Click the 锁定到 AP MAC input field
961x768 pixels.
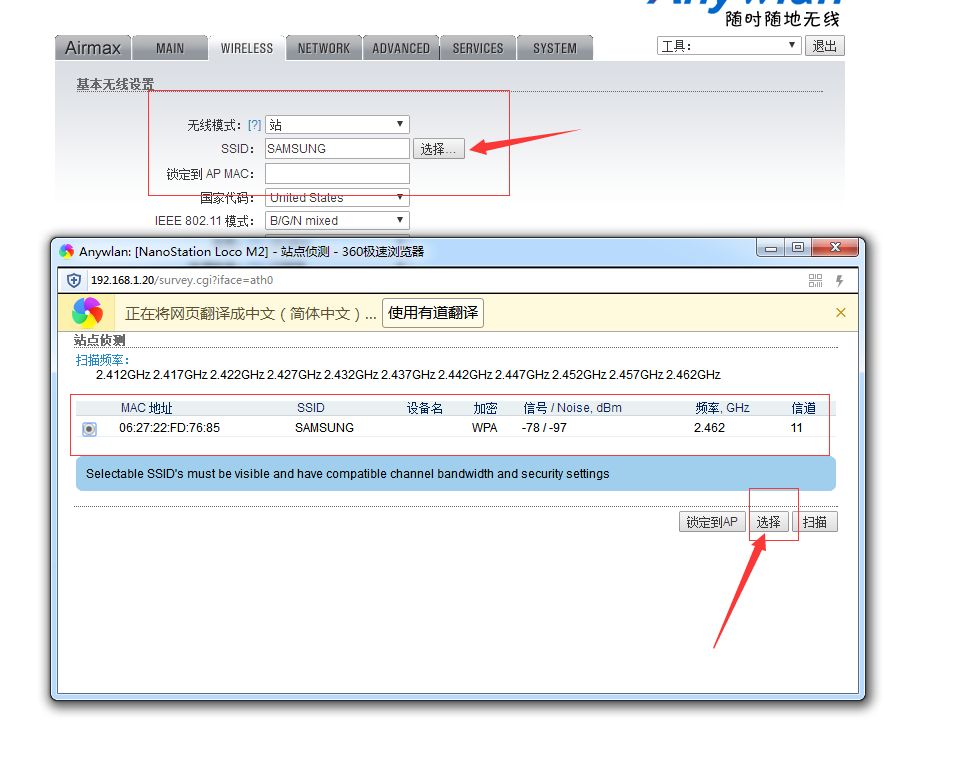(x=337, y=173)
